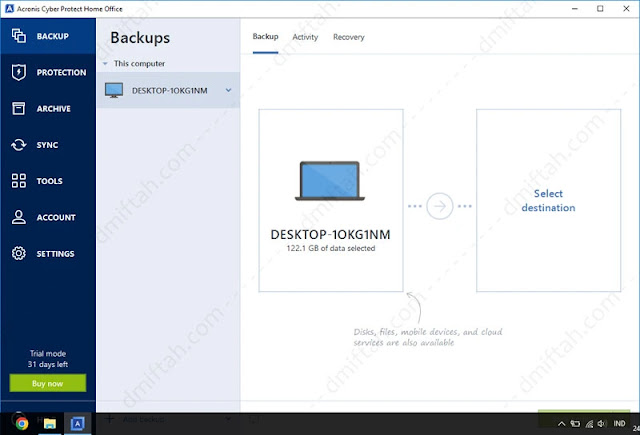Click the Sync arrows icon
640x435 pixels.
(x=19, y=145)
